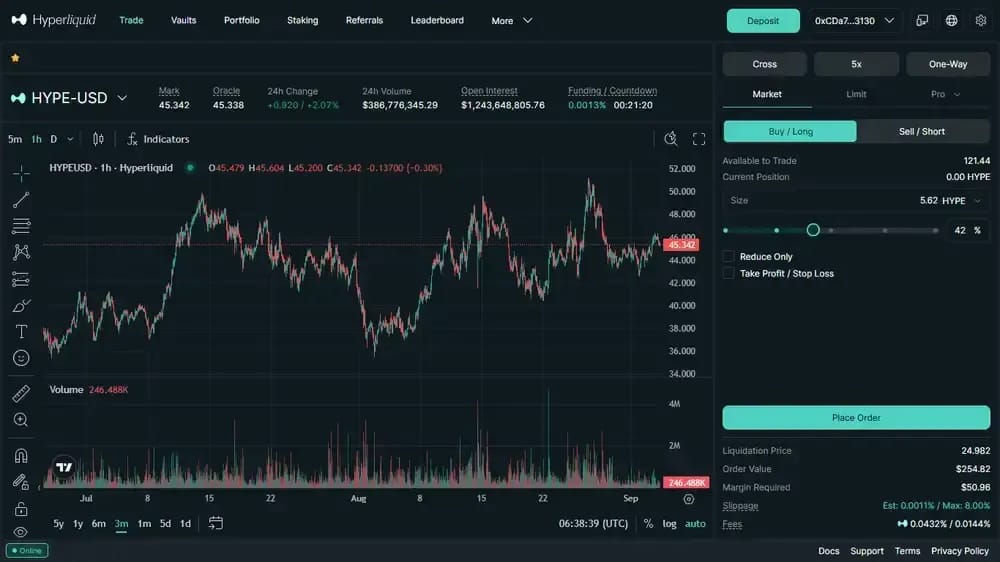This screenshot has width=1000, height=562.
Task: Expand the chart interval dropdown arrow
Action: coord(70,139)
